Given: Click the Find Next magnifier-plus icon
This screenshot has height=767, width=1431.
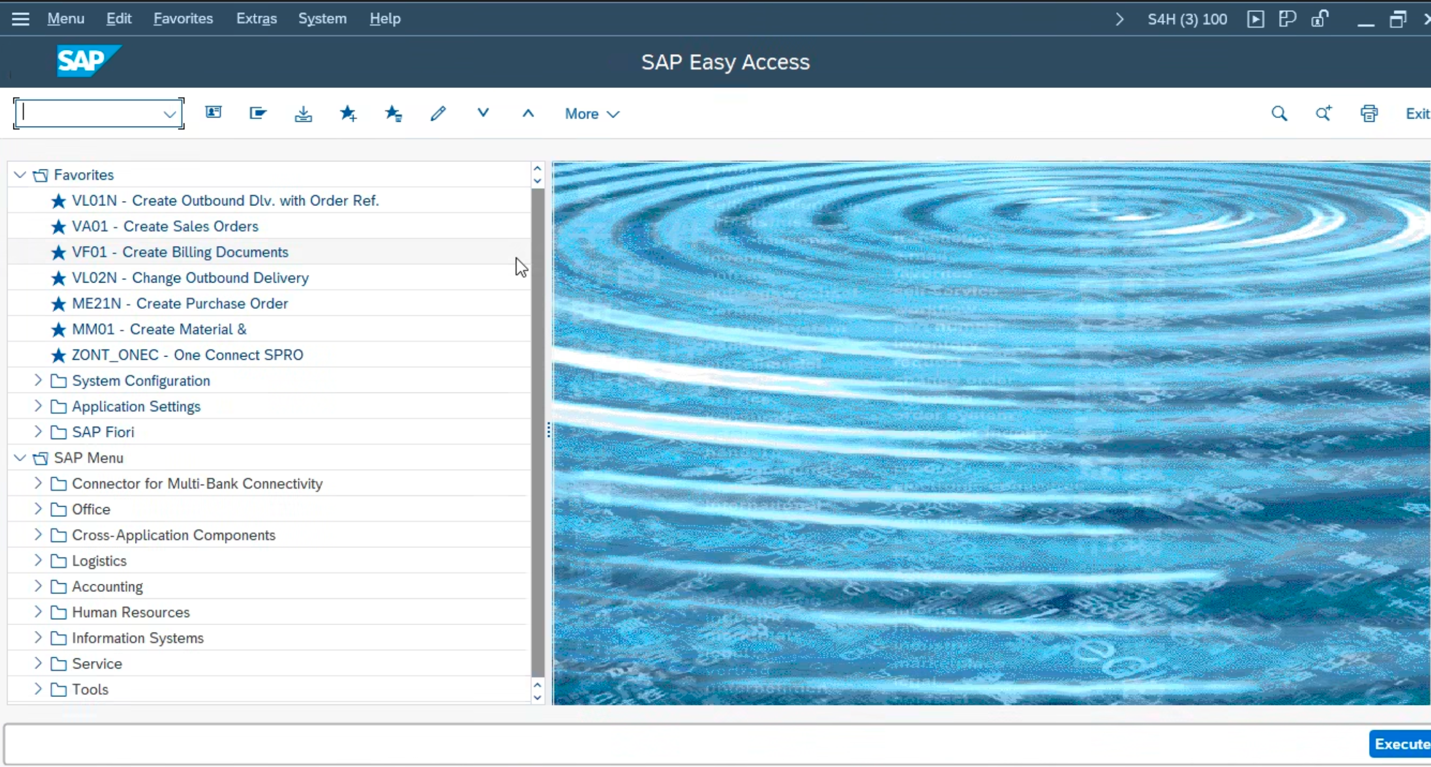Looking at the screenshot, I should (1323, 114).
